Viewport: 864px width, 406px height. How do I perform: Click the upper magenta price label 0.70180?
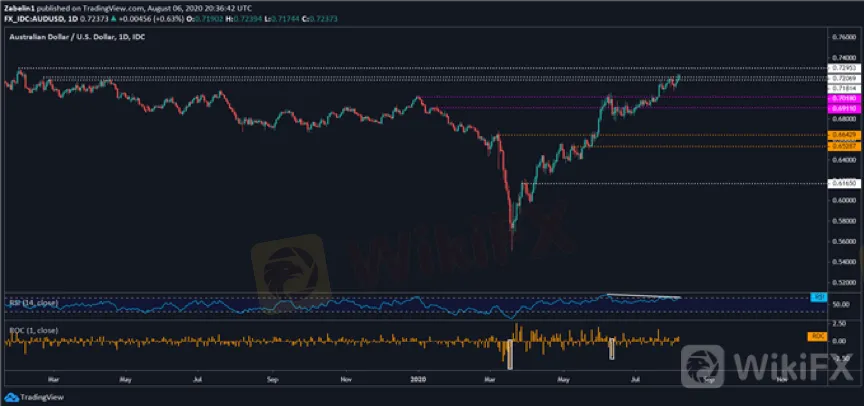pyautogui.click(x=845, y=98)
